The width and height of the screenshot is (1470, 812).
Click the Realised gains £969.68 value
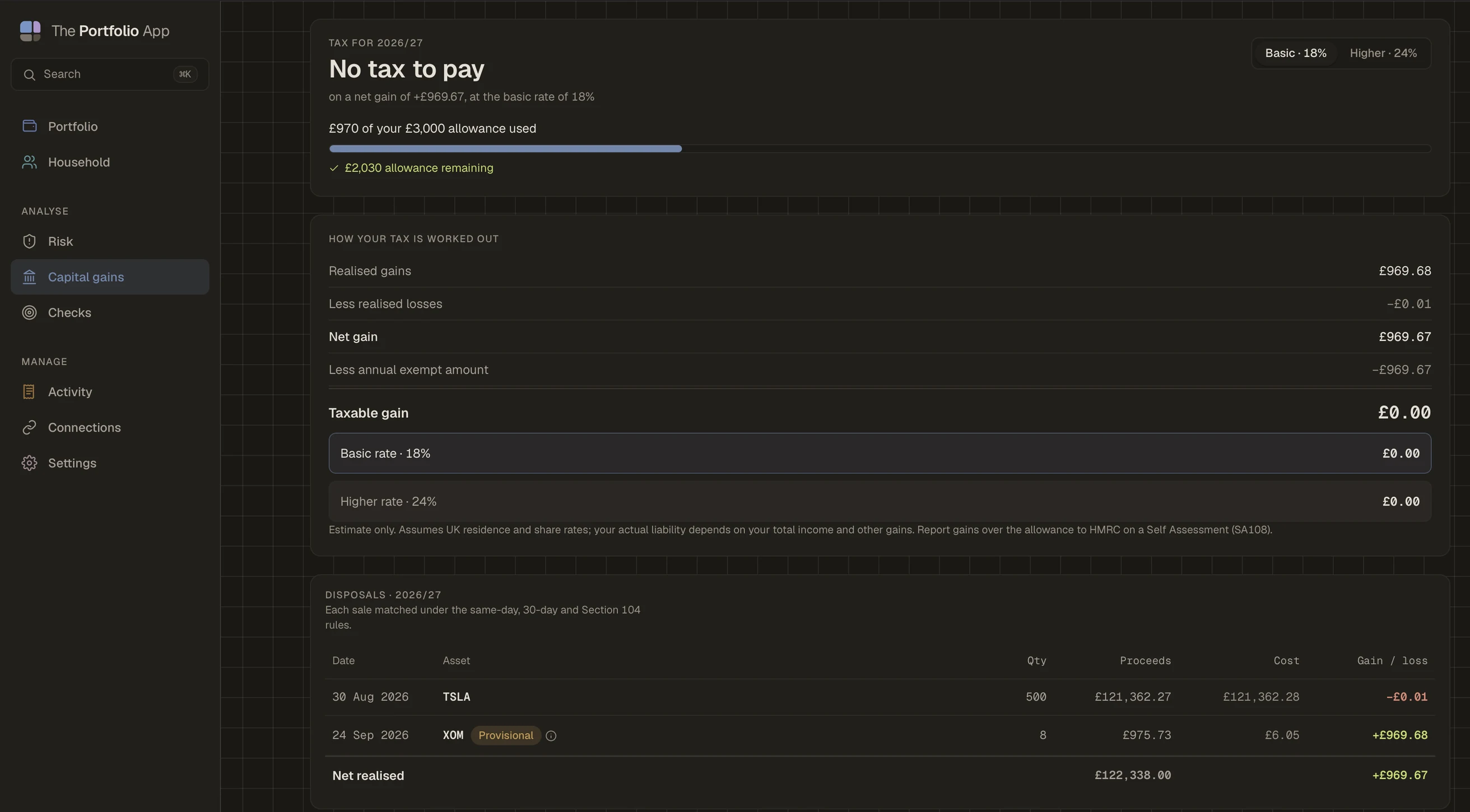click(x=1404, y=271)
